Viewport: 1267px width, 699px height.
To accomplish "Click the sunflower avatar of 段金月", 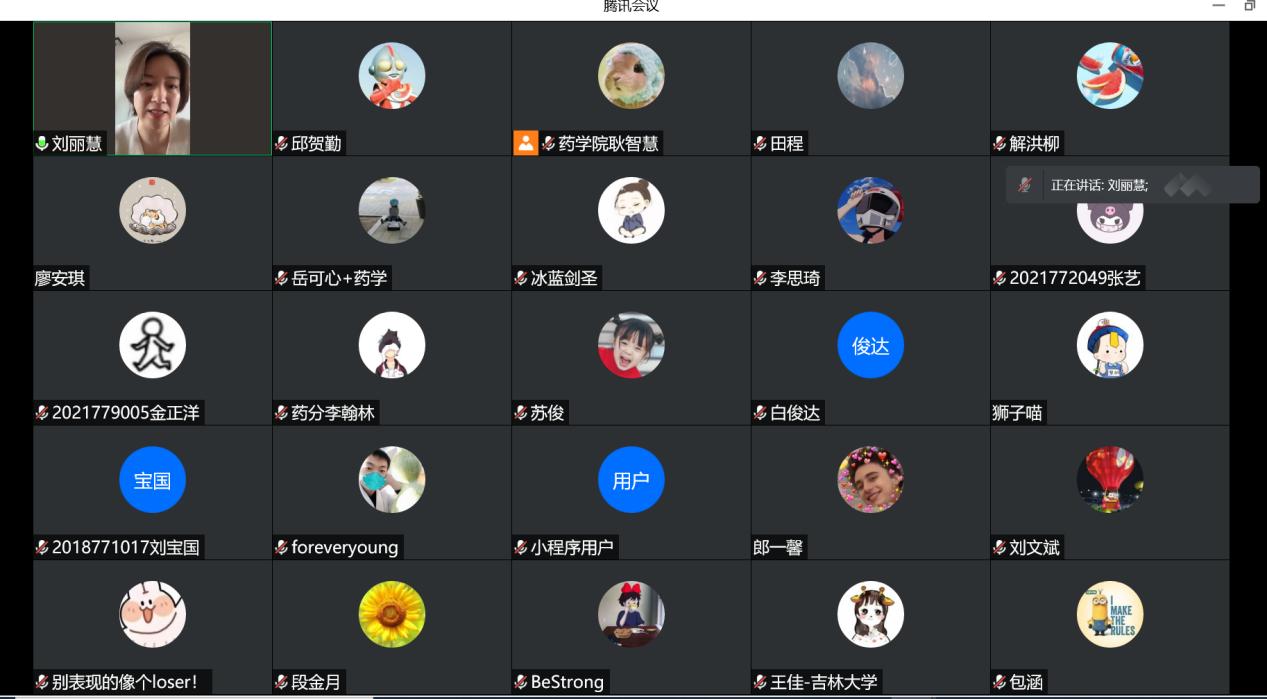I will pyautogui.click(x=392, y=614).
